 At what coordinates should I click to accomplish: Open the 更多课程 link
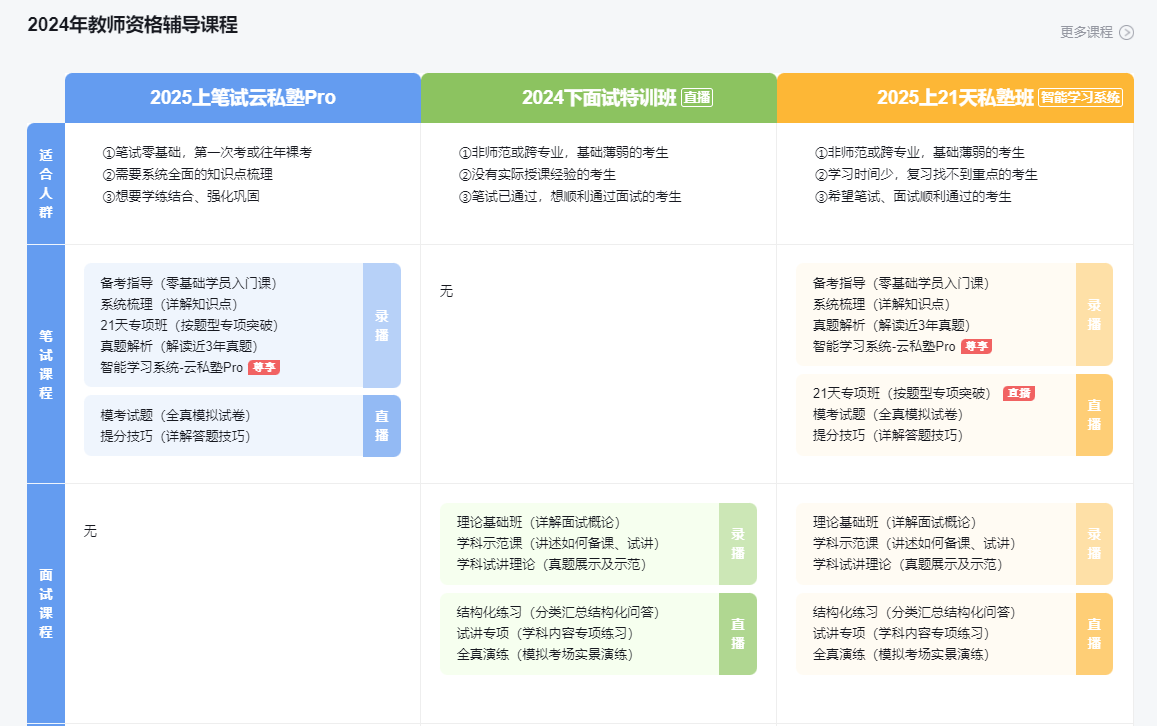coord(1086,32)
